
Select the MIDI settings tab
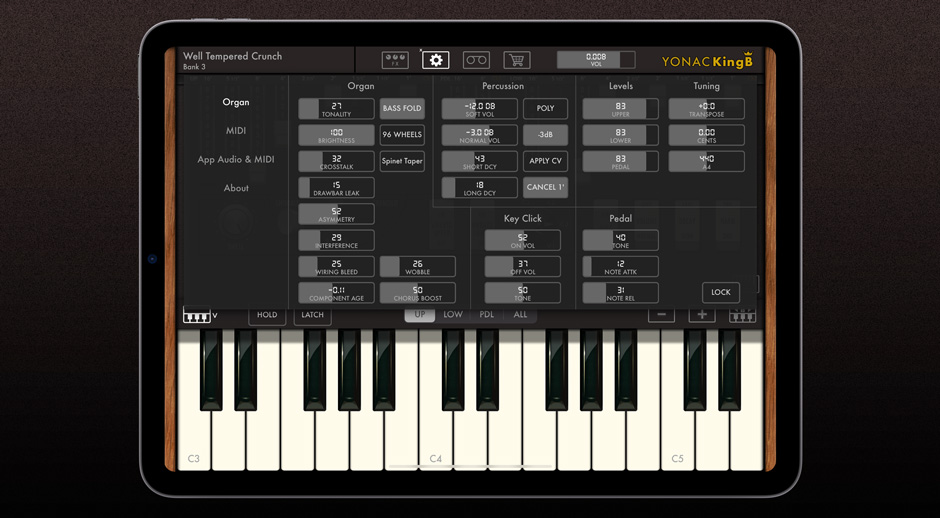tap(236, 131)
